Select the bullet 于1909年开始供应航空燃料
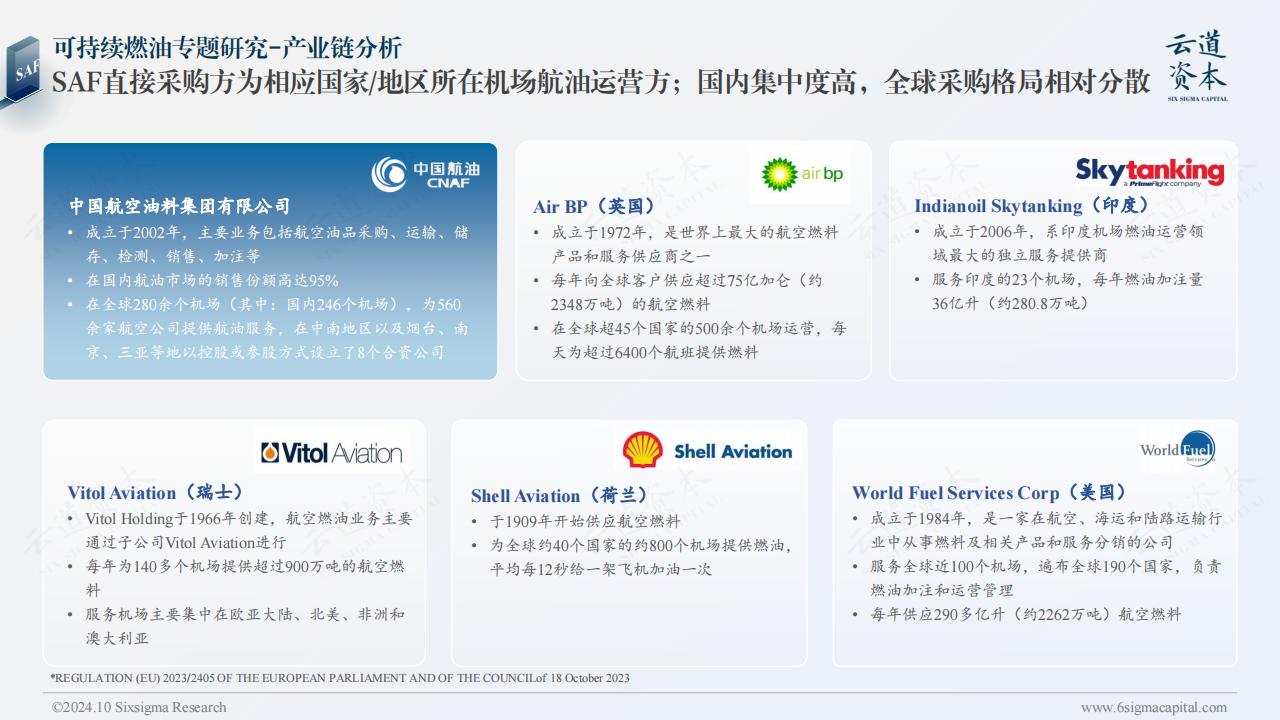 pos(576,521)
